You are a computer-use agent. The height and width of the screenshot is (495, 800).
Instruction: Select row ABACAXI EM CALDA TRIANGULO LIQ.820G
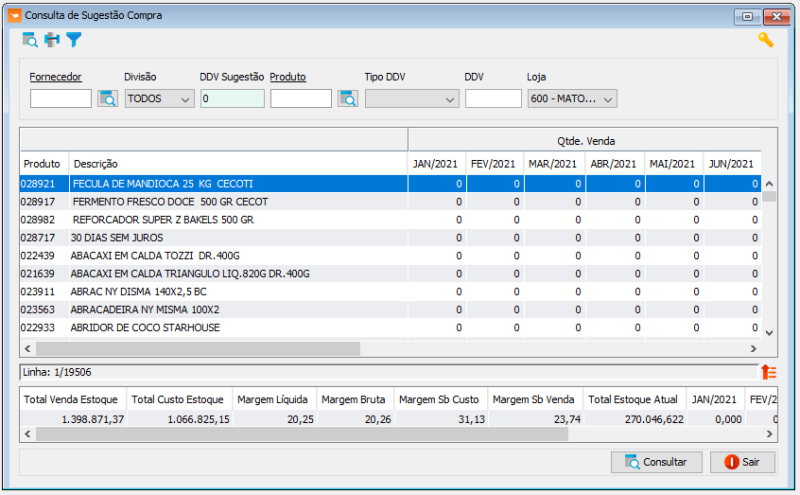391,274
